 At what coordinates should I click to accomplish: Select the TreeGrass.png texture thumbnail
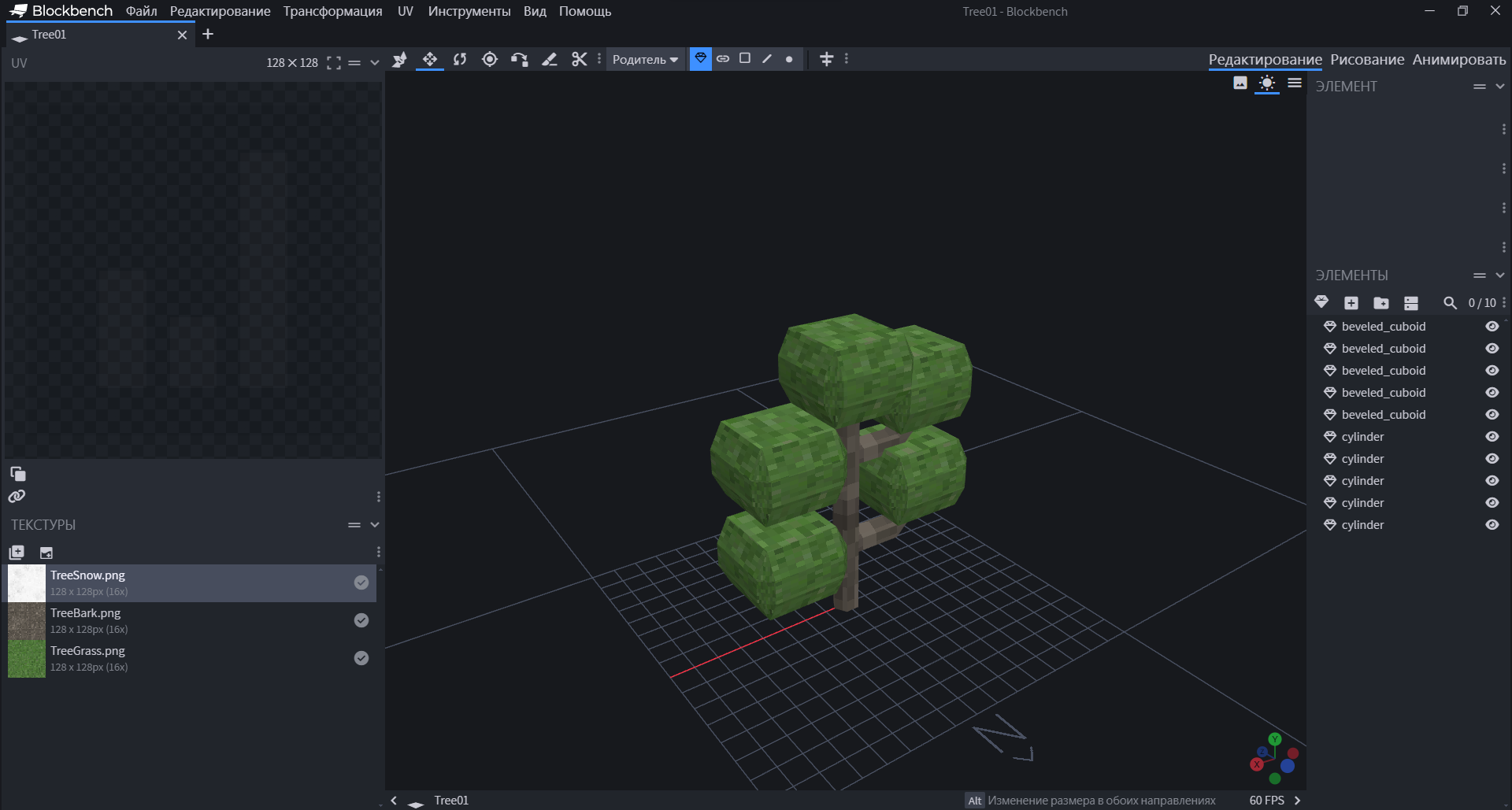tap(27, 659)
